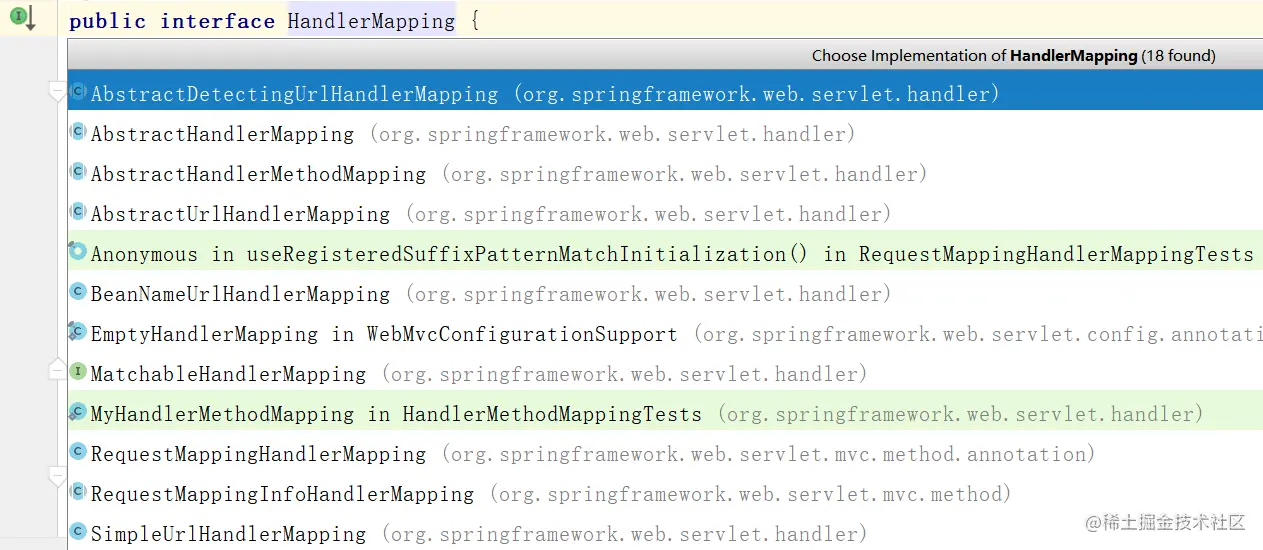Screen dimensions: 1263x550
Task: Click the implementations gutter icon beside HandlerMapping
Action: coord(22,17)
